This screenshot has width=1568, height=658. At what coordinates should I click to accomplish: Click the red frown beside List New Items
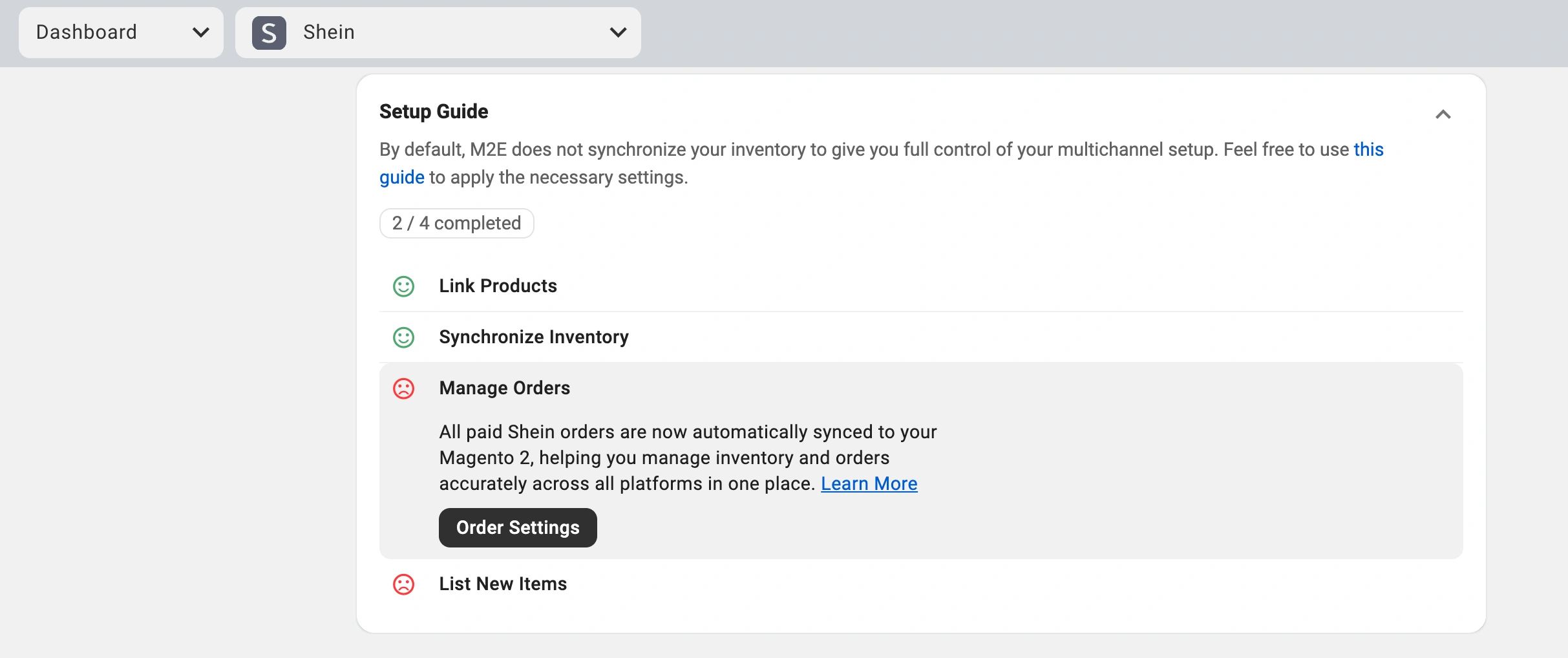click(403, 584)
